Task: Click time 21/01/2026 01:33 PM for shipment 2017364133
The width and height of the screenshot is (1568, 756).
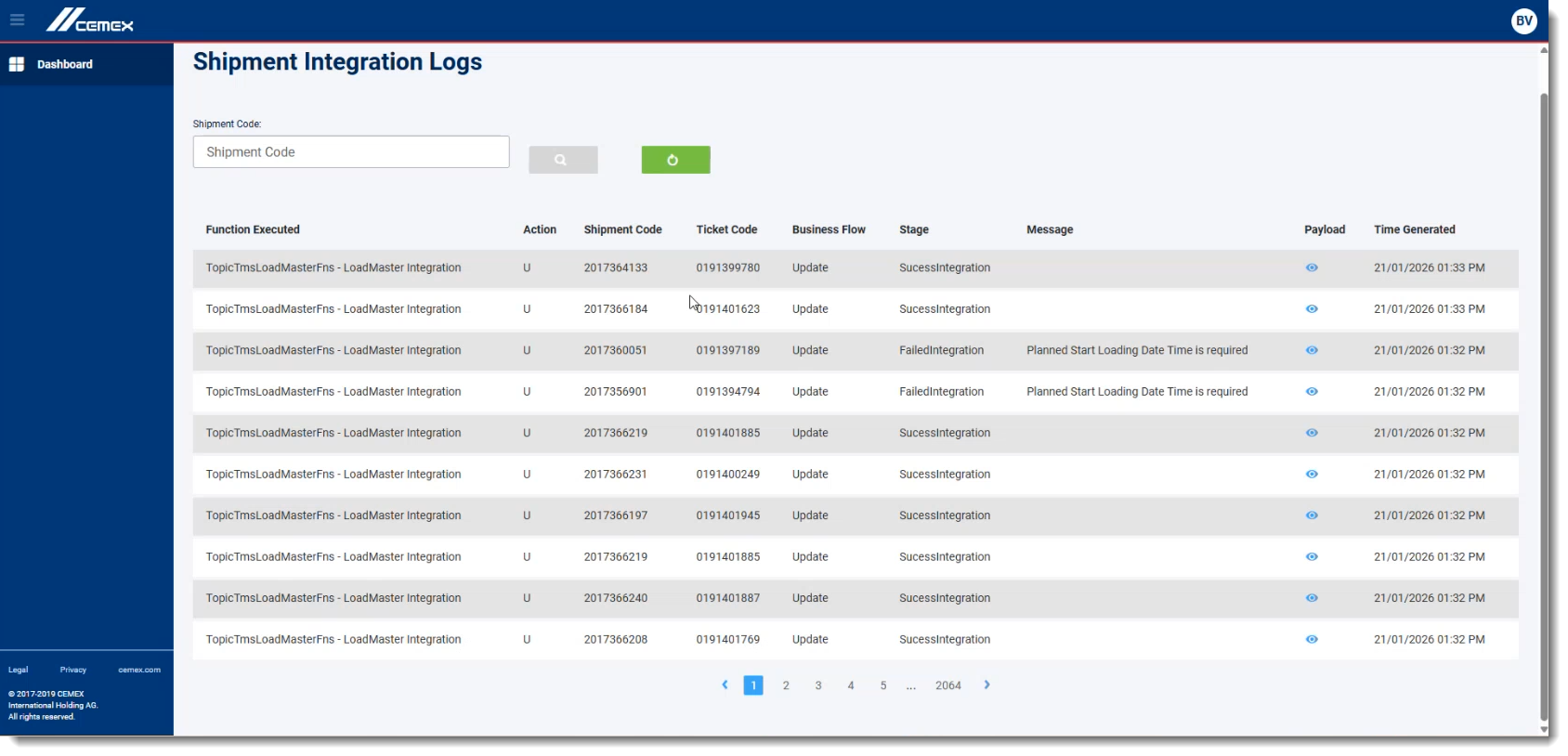Action: (x=1429, y=267)
